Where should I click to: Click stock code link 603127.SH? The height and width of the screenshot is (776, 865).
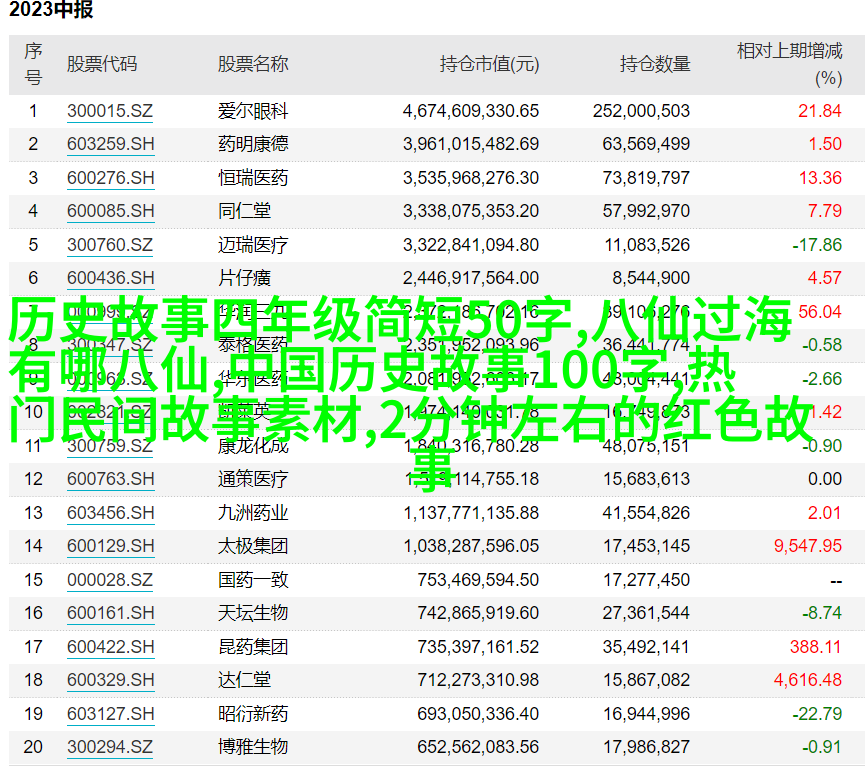tap(110, 714)
